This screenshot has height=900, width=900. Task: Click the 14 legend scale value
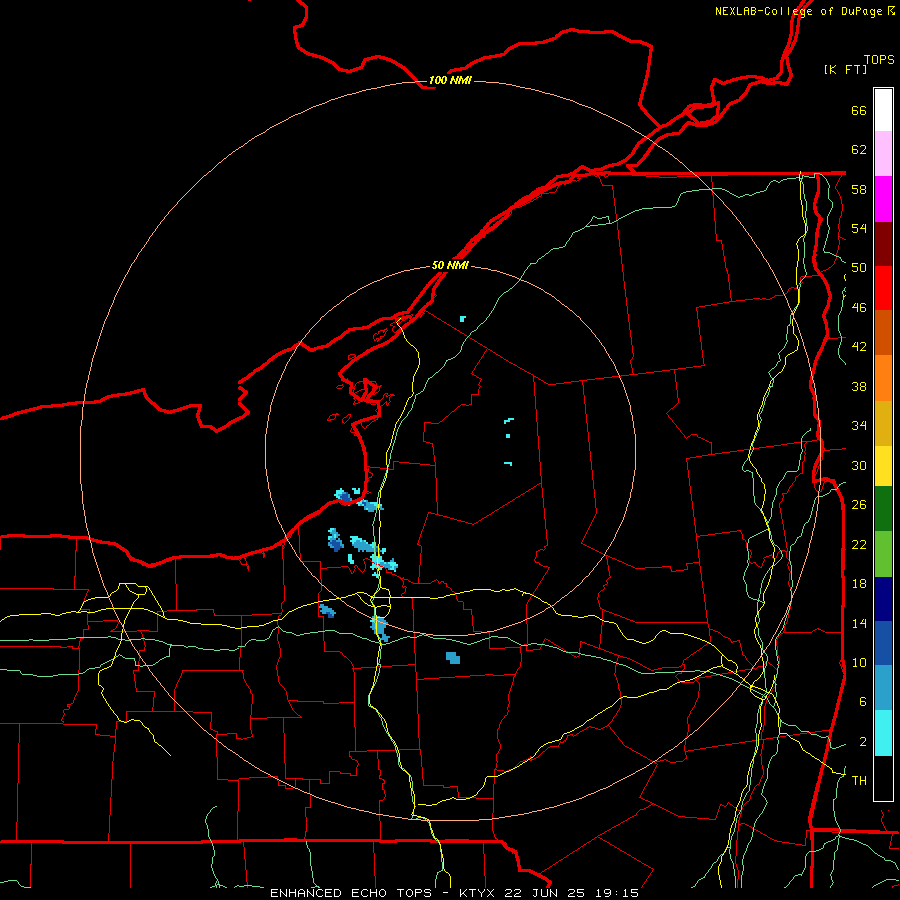859,623
